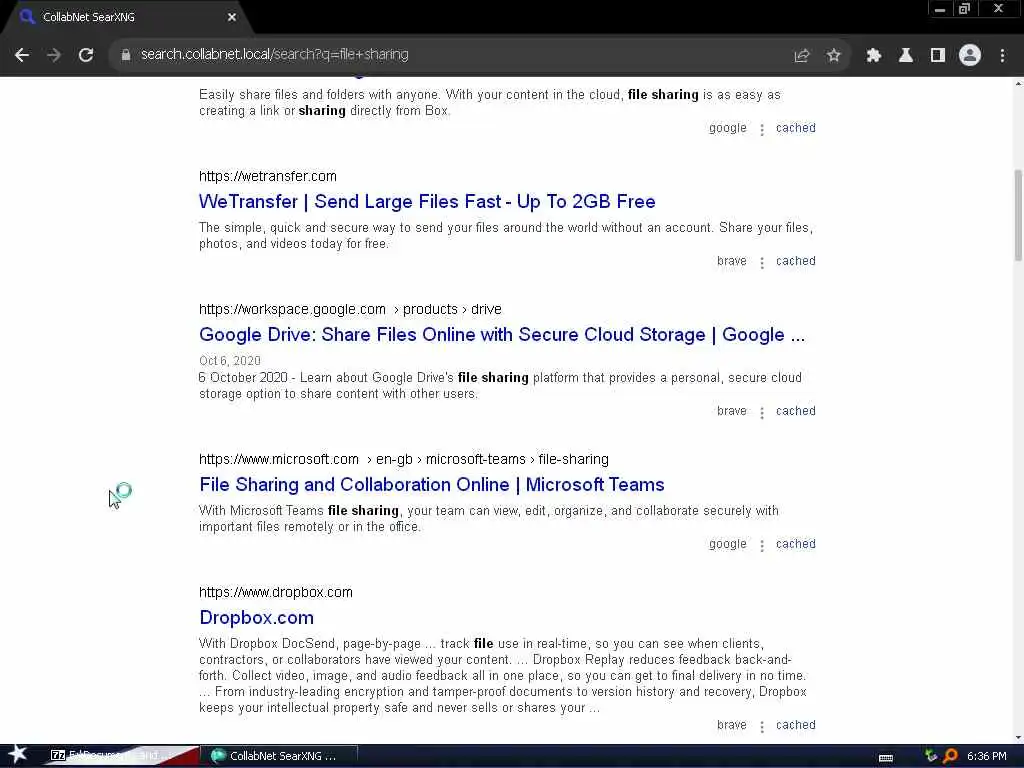
Task: Click the https://www.microsoft.com URL text
Action: coord(279,460)
